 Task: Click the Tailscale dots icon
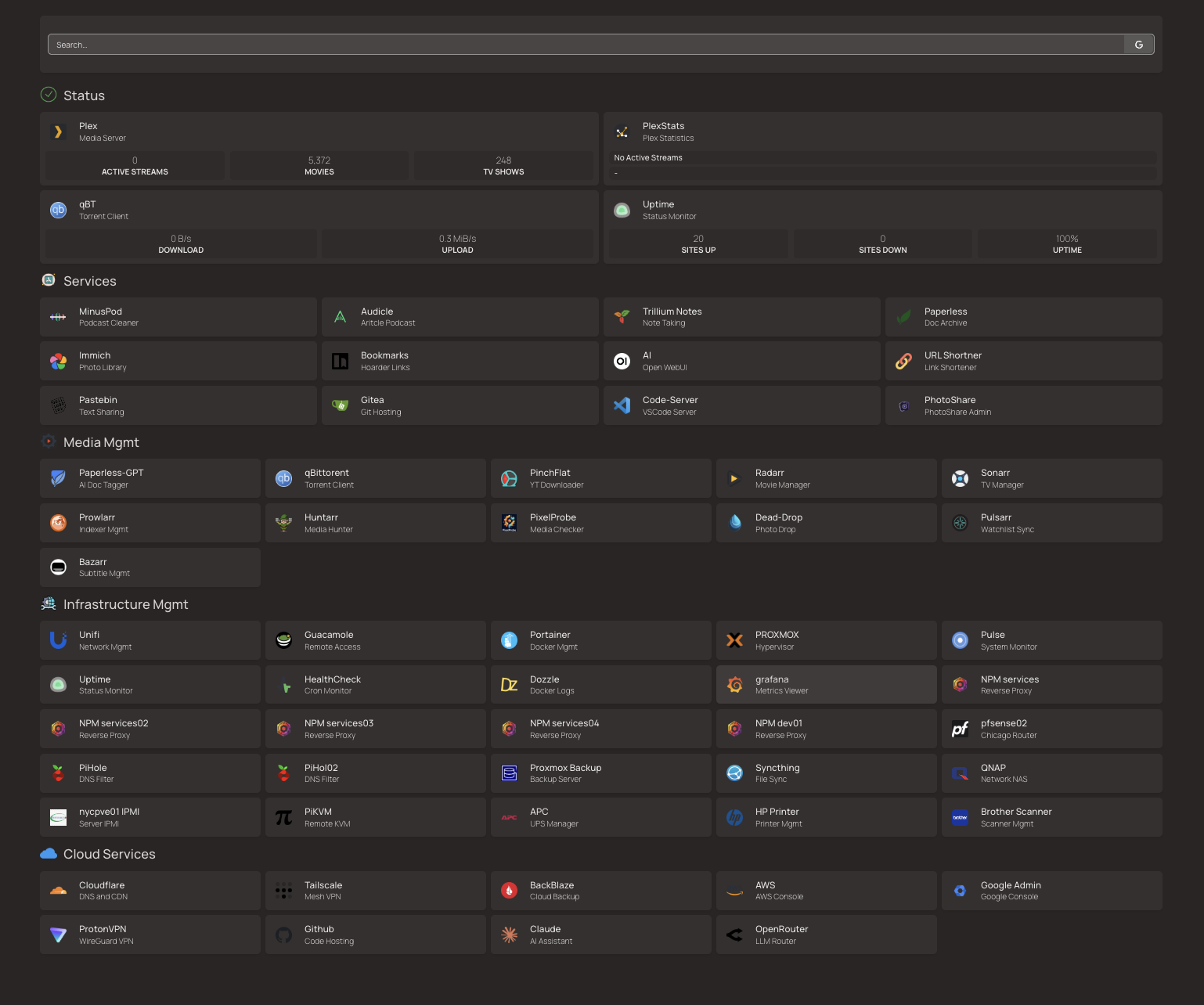click(x=283, y=891)
